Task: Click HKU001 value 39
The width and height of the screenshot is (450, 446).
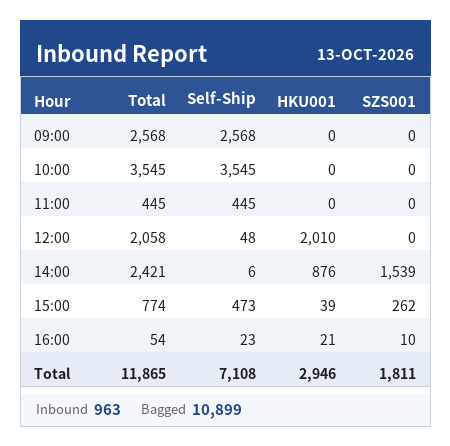Action: coord(328,306)
